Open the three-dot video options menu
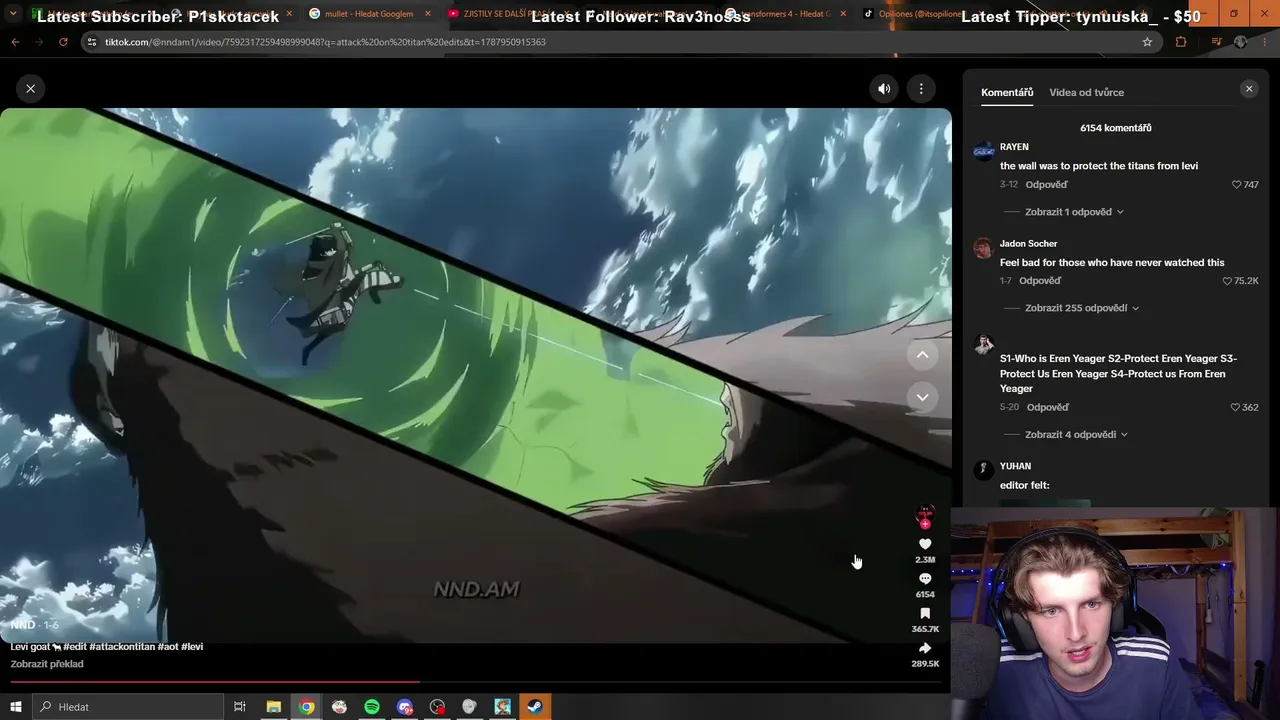This screenshot has width=1280, height=720. [921, 89]
